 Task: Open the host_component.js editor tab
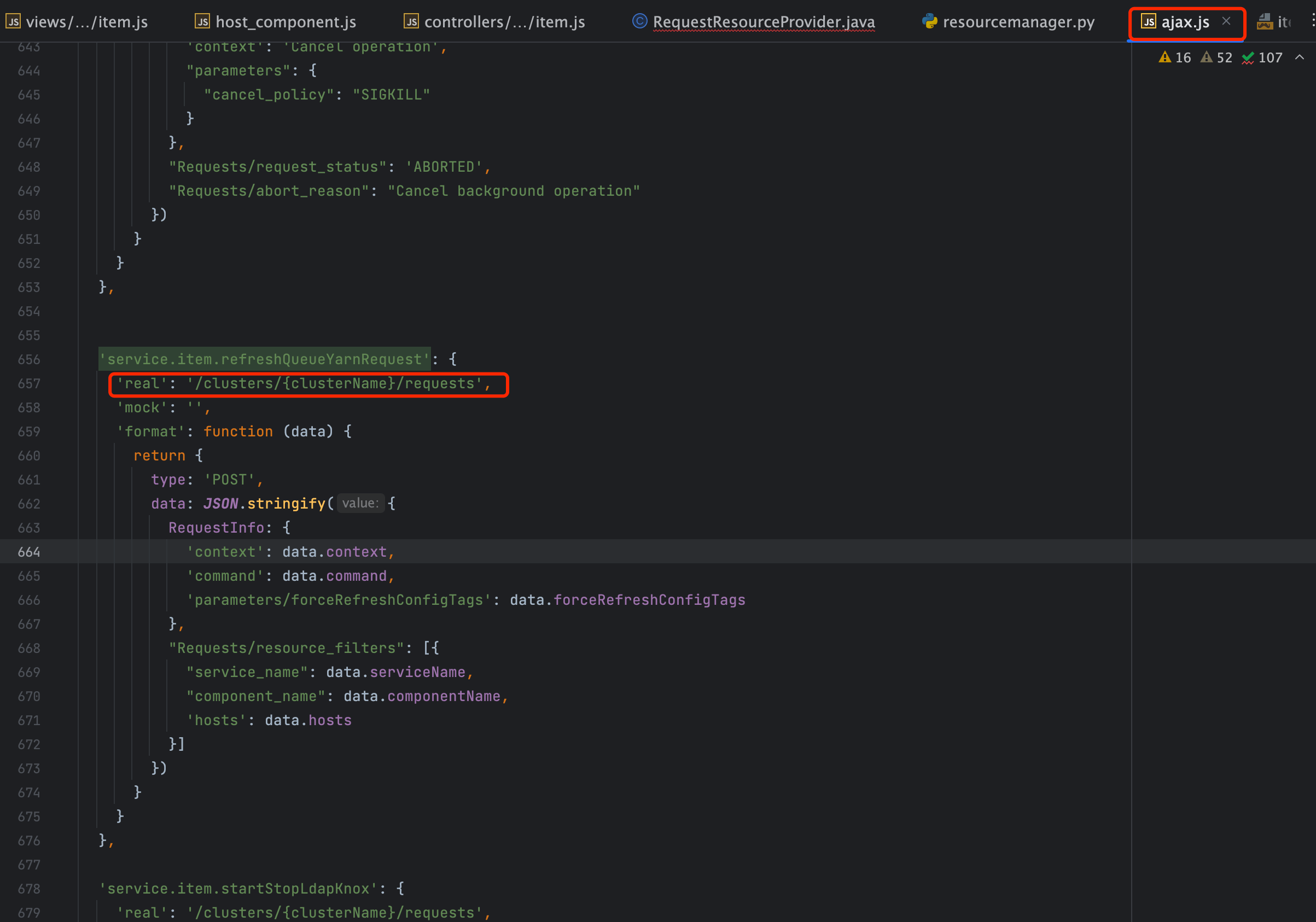coord(276,22)
